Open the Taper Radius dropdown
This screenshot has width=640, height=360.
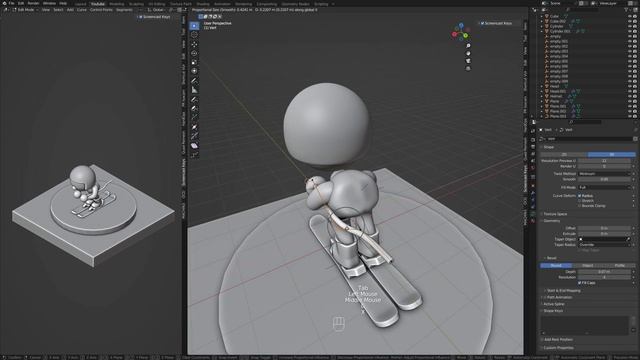coord(604,244)
